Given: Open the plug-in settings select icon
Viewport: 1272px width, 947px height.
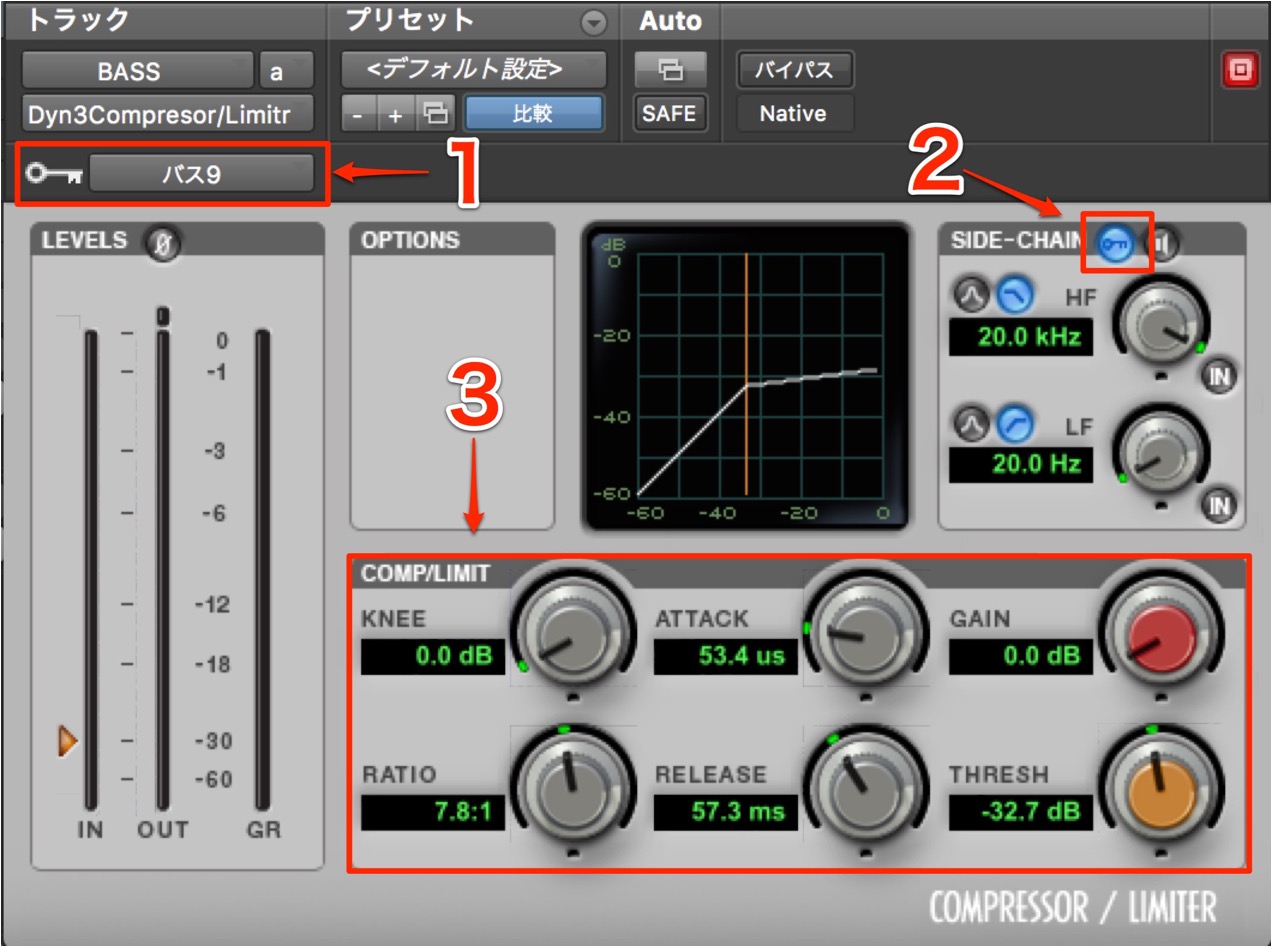Looking at the screenshot, I should pyautogui.click(x=435, y=114).
